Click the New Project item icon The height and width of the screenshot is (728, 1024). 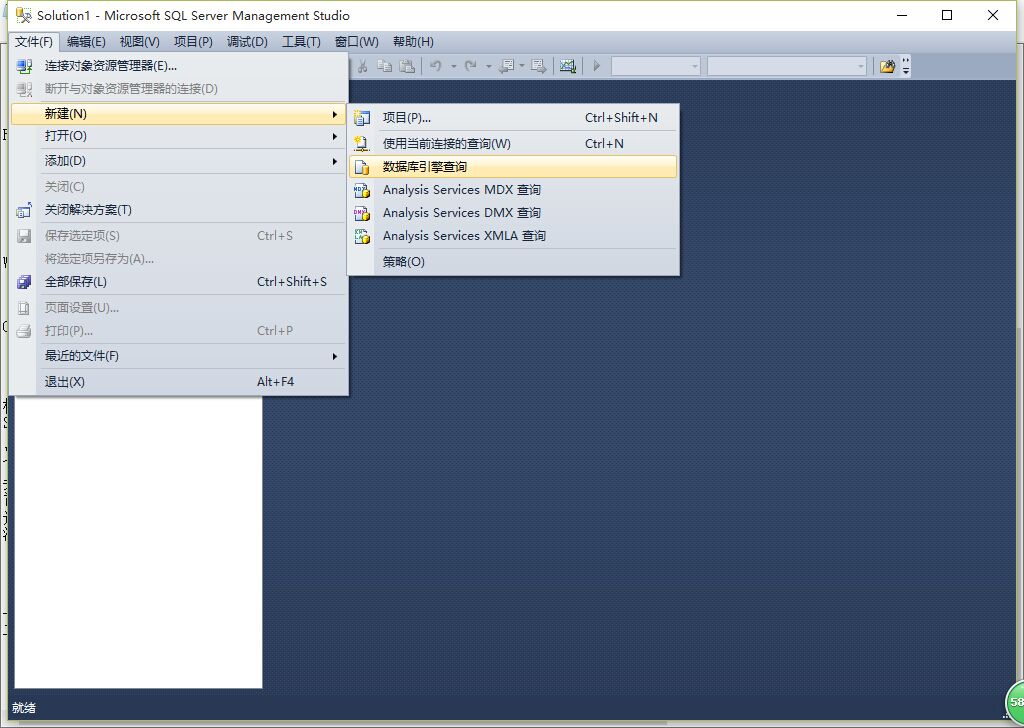[x=362, y=118]
